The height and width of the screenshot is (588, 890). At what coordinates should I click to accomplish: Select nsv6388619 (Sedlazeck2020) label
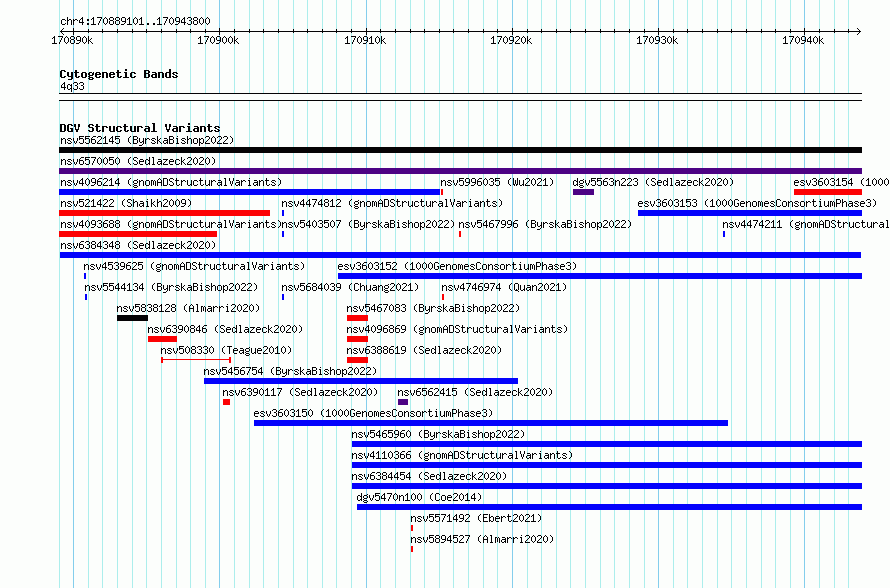pyautogui.click(x=424, y=350)
